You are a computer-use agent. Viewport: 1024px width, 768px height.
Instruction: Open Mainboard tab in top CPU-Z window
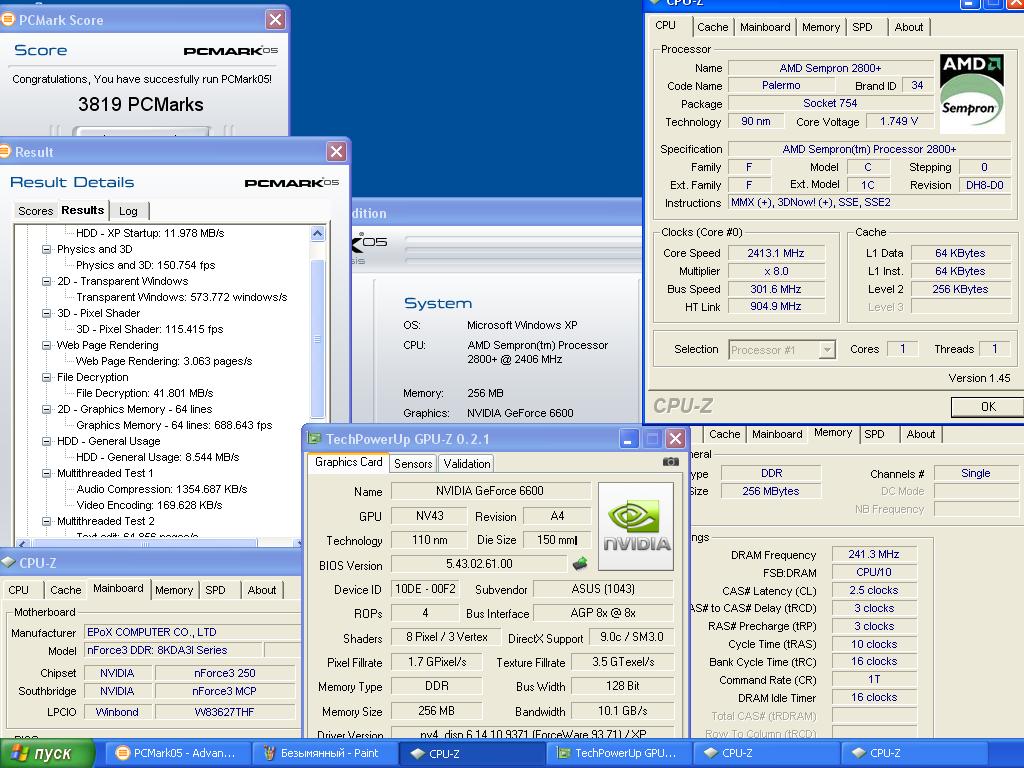(x=765, y=27)
